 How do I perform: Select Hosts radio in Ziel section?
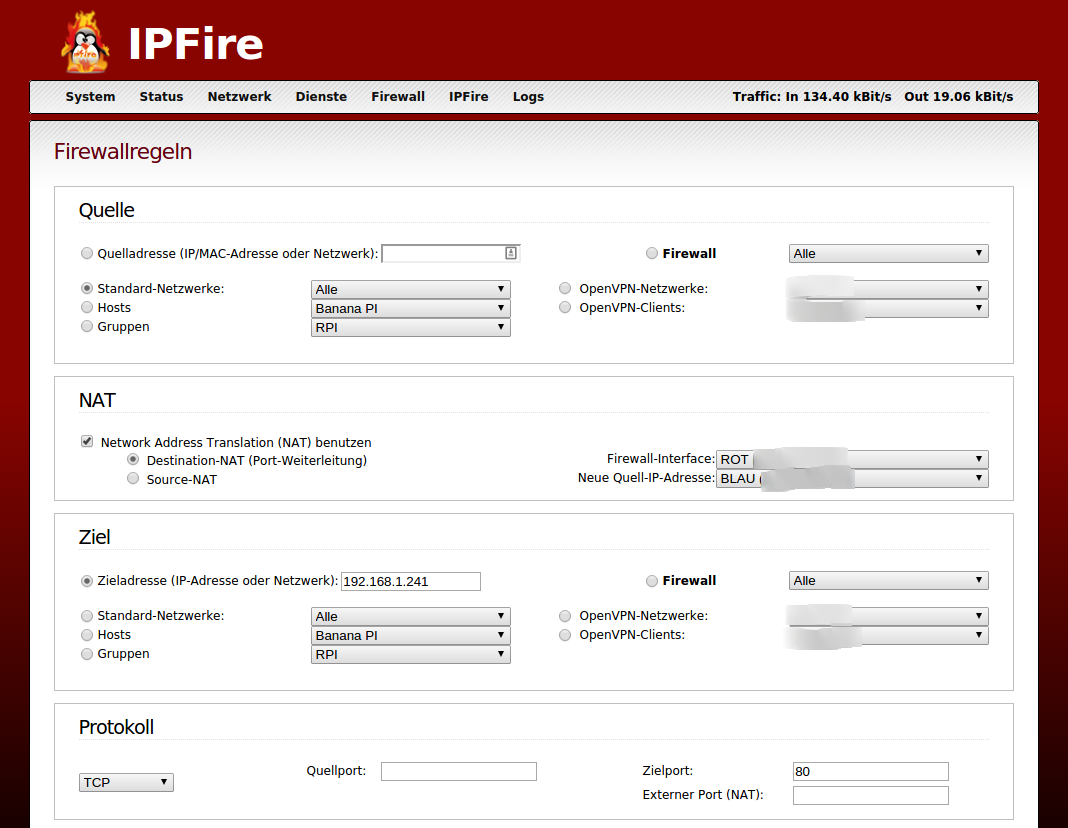coord(87,635)
